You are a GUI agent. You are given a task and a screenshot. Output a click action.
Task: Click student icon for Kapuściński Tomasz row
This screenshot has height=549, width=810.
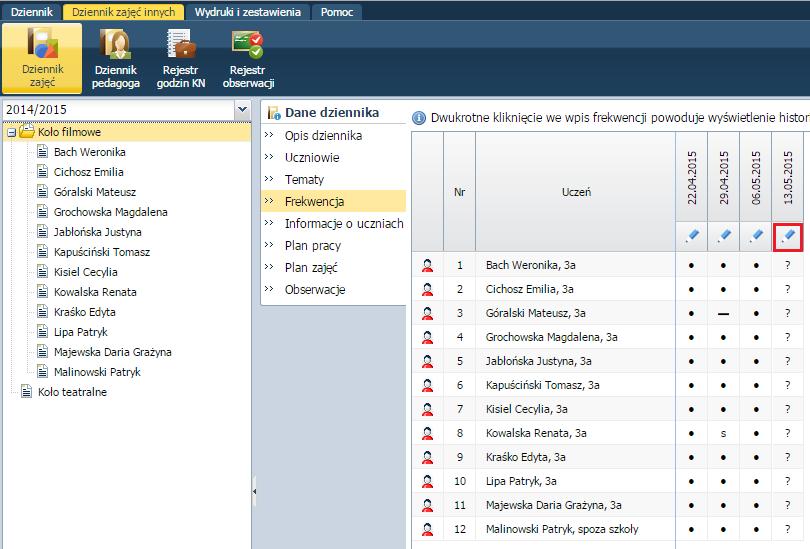(x=427, y=385)
